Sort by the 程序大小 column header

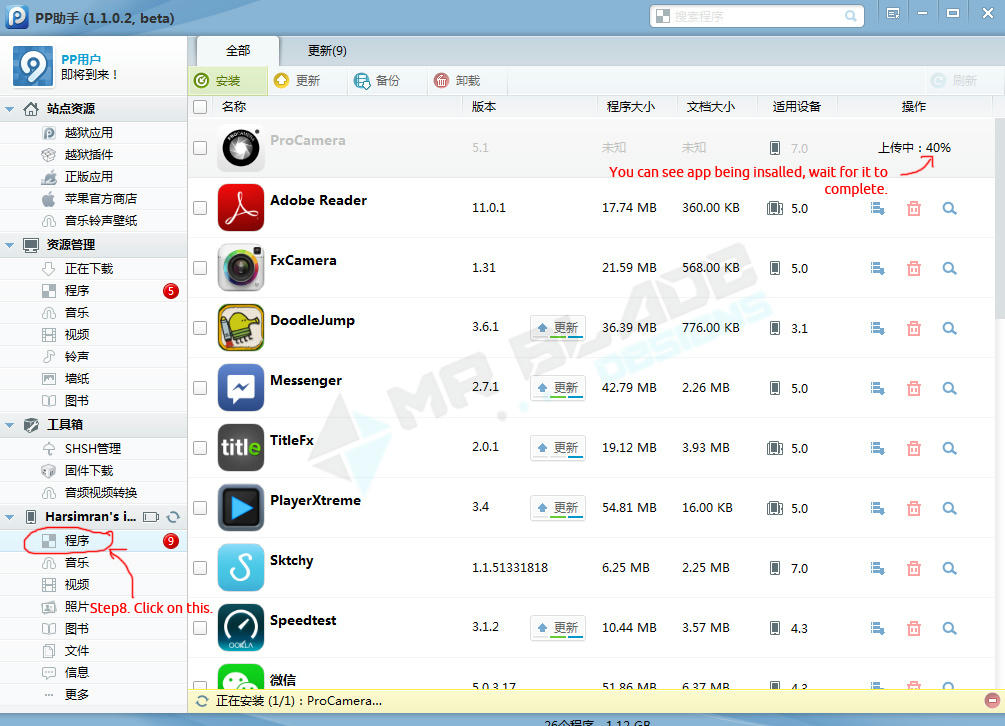click(631, 106)
